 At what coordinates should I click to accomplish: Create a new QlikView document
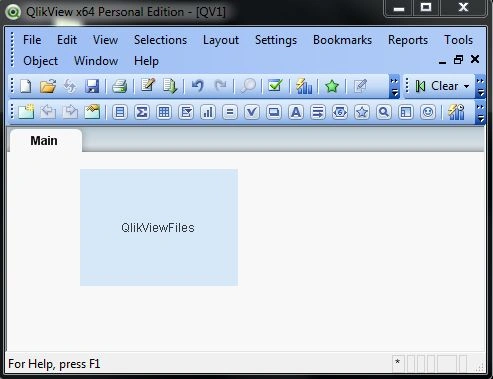(25, 86)
